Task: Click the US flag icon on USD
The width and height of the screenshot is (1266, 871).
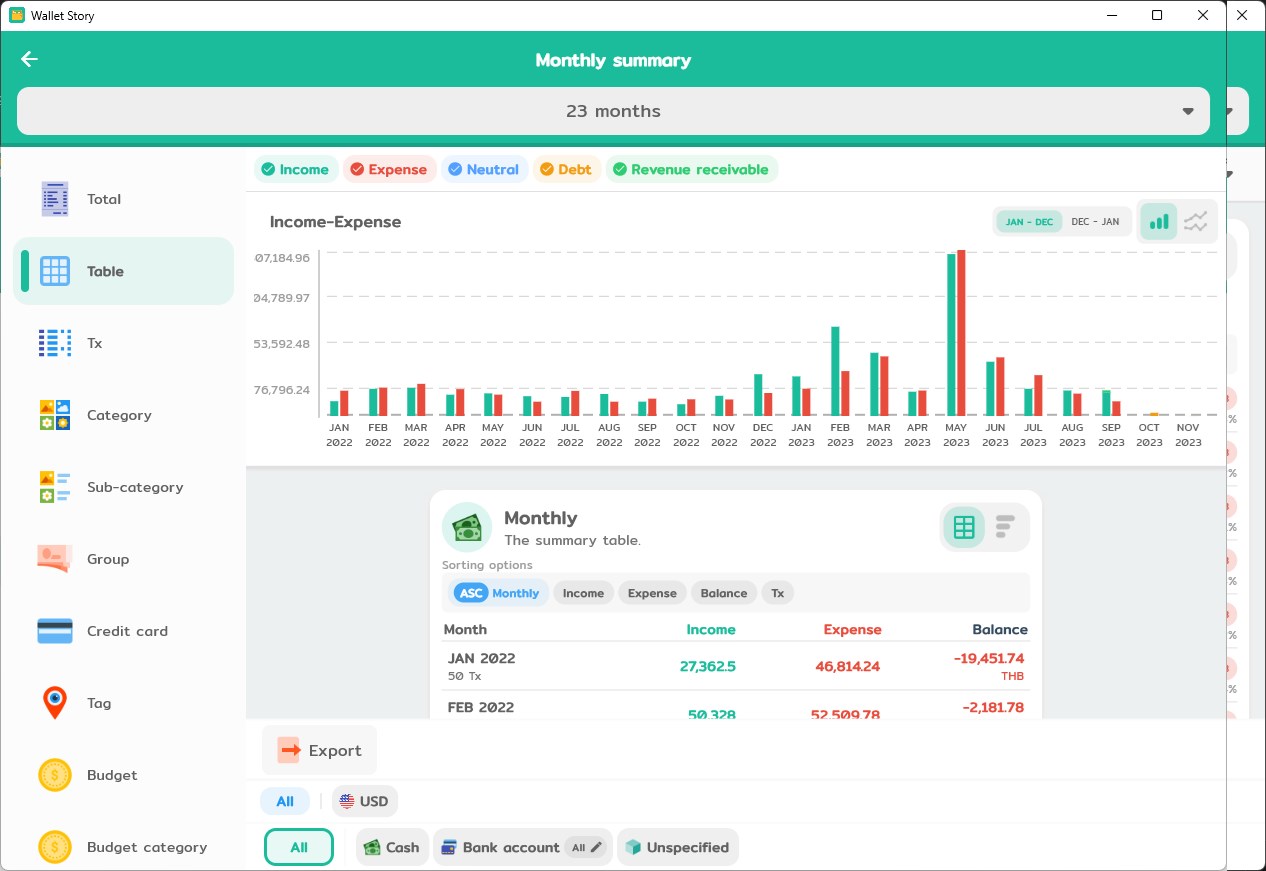Action: [x=347, y=801]
